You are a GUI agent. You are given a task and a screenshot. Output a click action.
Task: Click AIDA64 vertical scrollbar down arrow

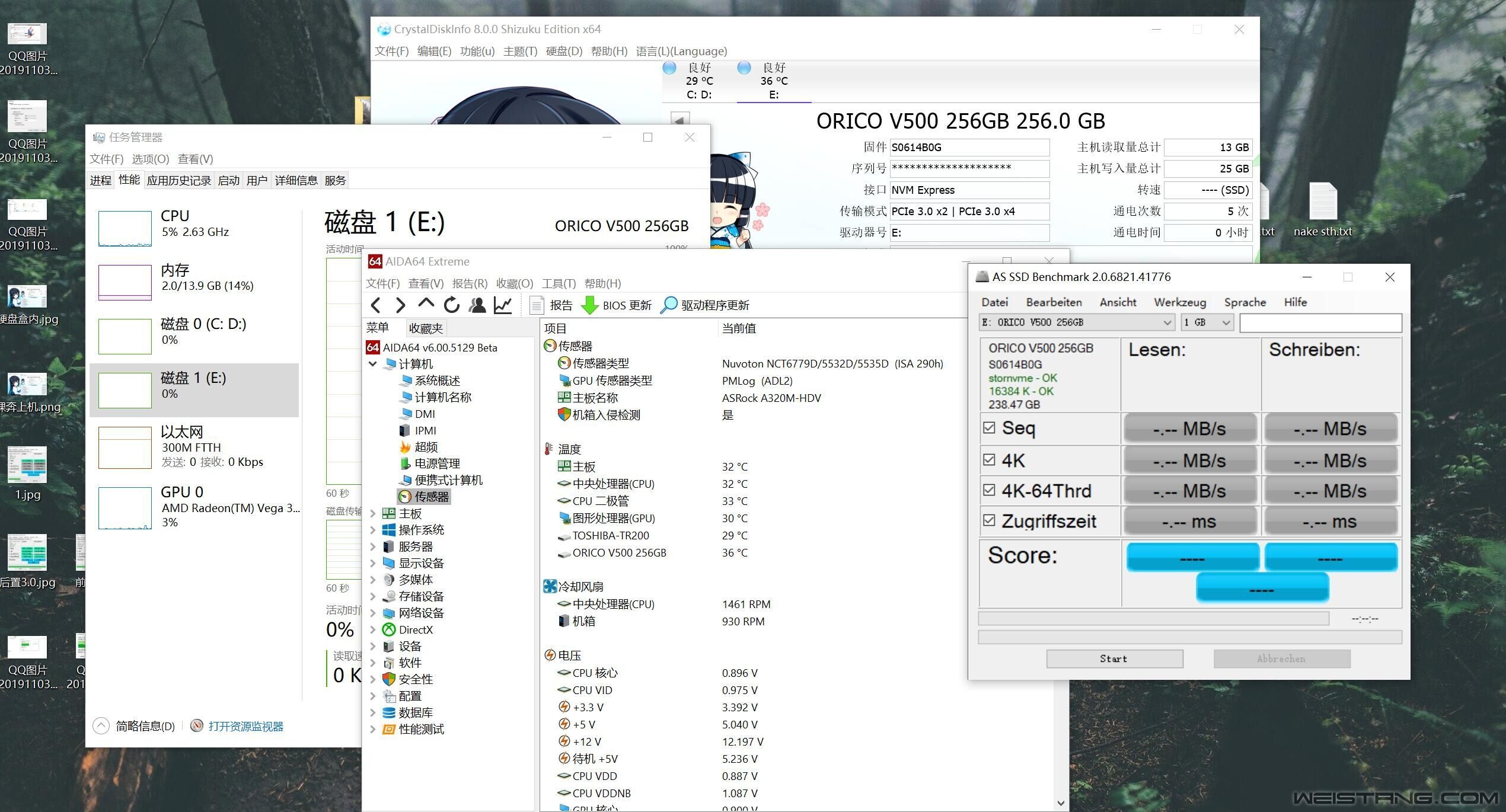click(1061, 803)
